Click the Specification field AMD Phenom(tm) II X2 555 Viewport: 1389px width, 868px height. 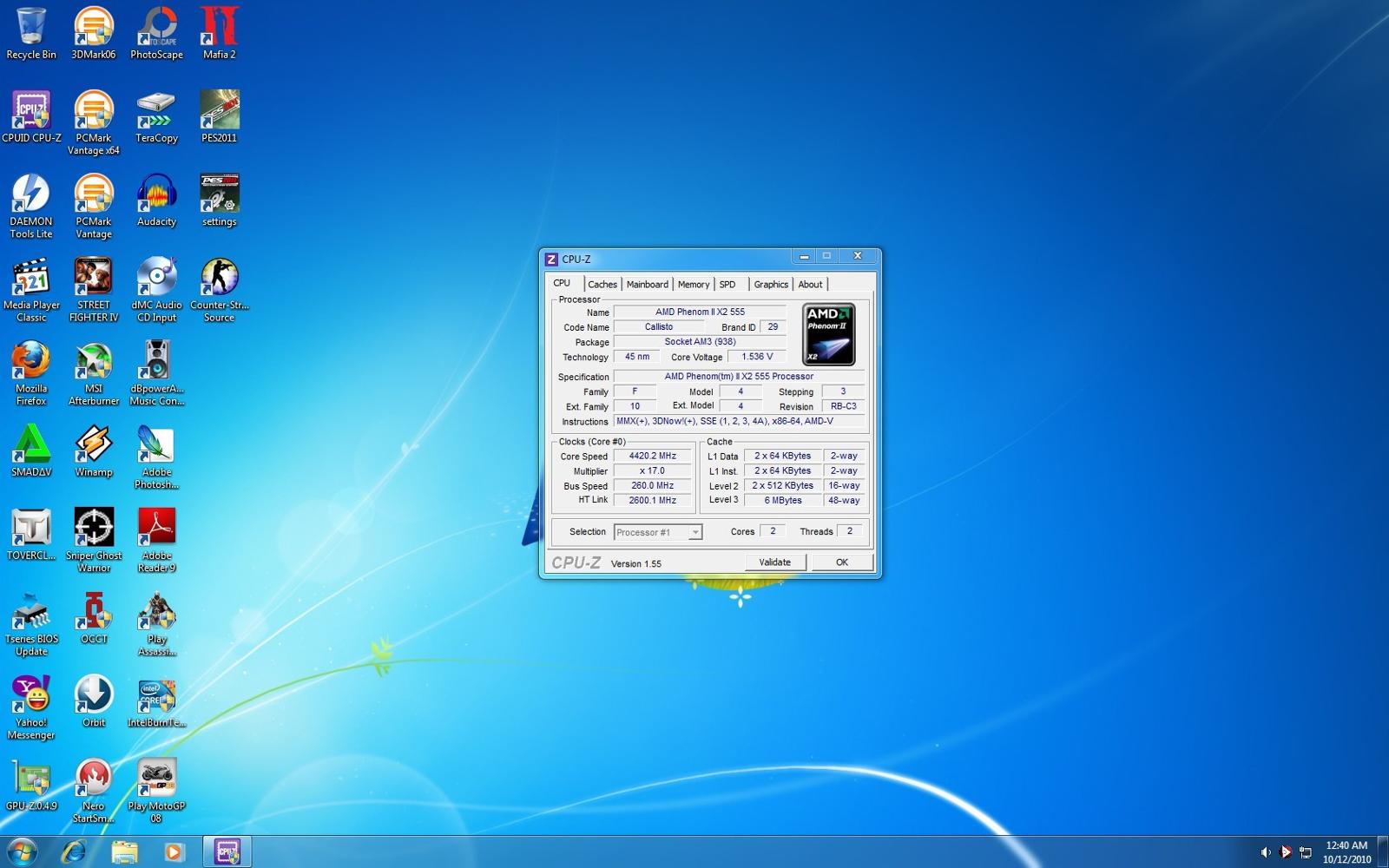(x=739, y=377)
